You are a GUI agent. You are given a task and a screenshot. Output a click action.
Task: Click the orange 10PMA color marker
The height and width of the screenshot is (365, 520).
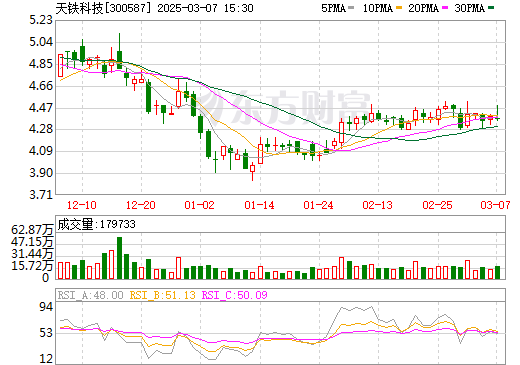tap(399, 7)
